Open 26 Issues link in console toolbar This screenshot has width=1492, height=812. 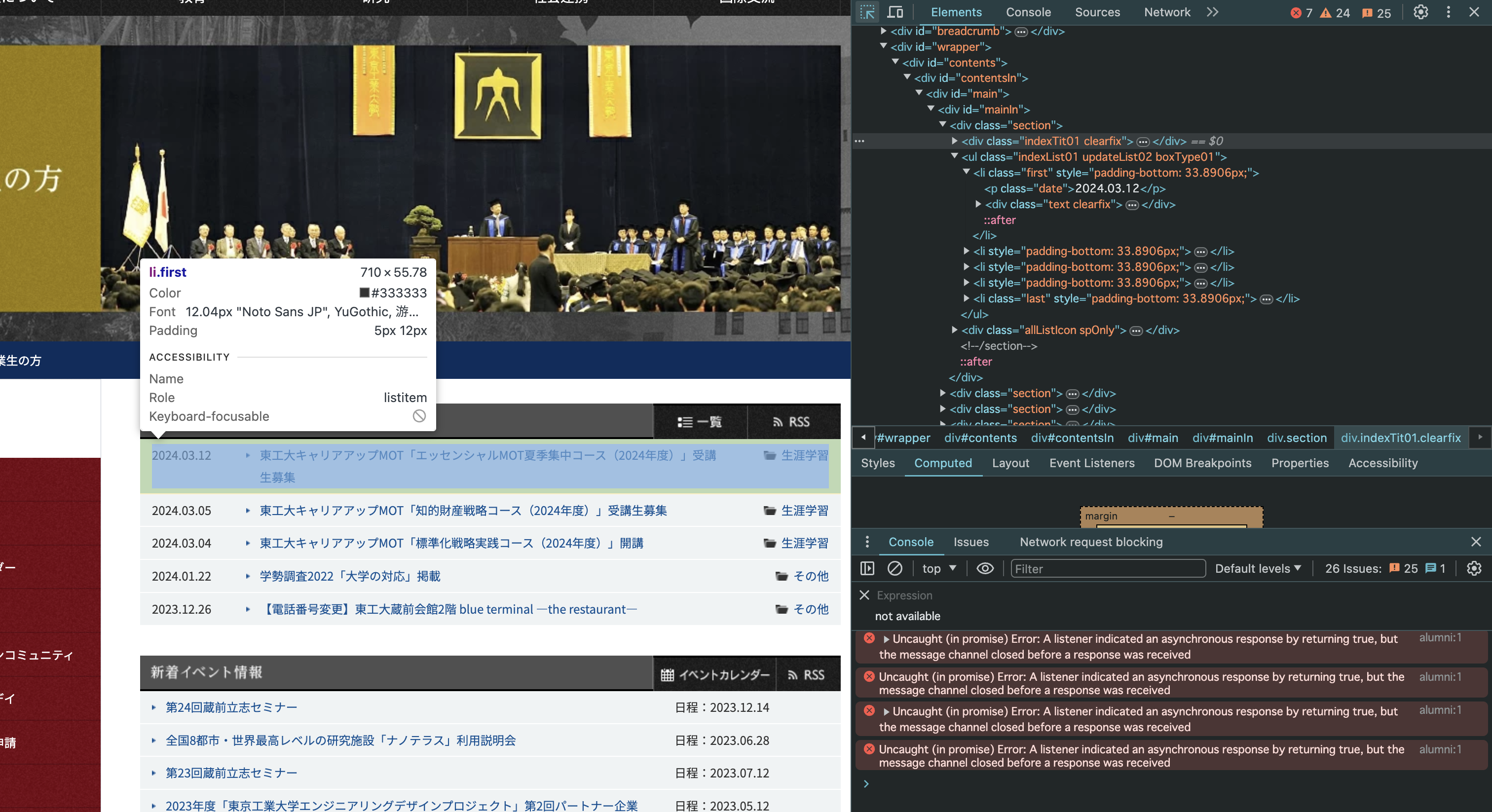[1385, 568]
